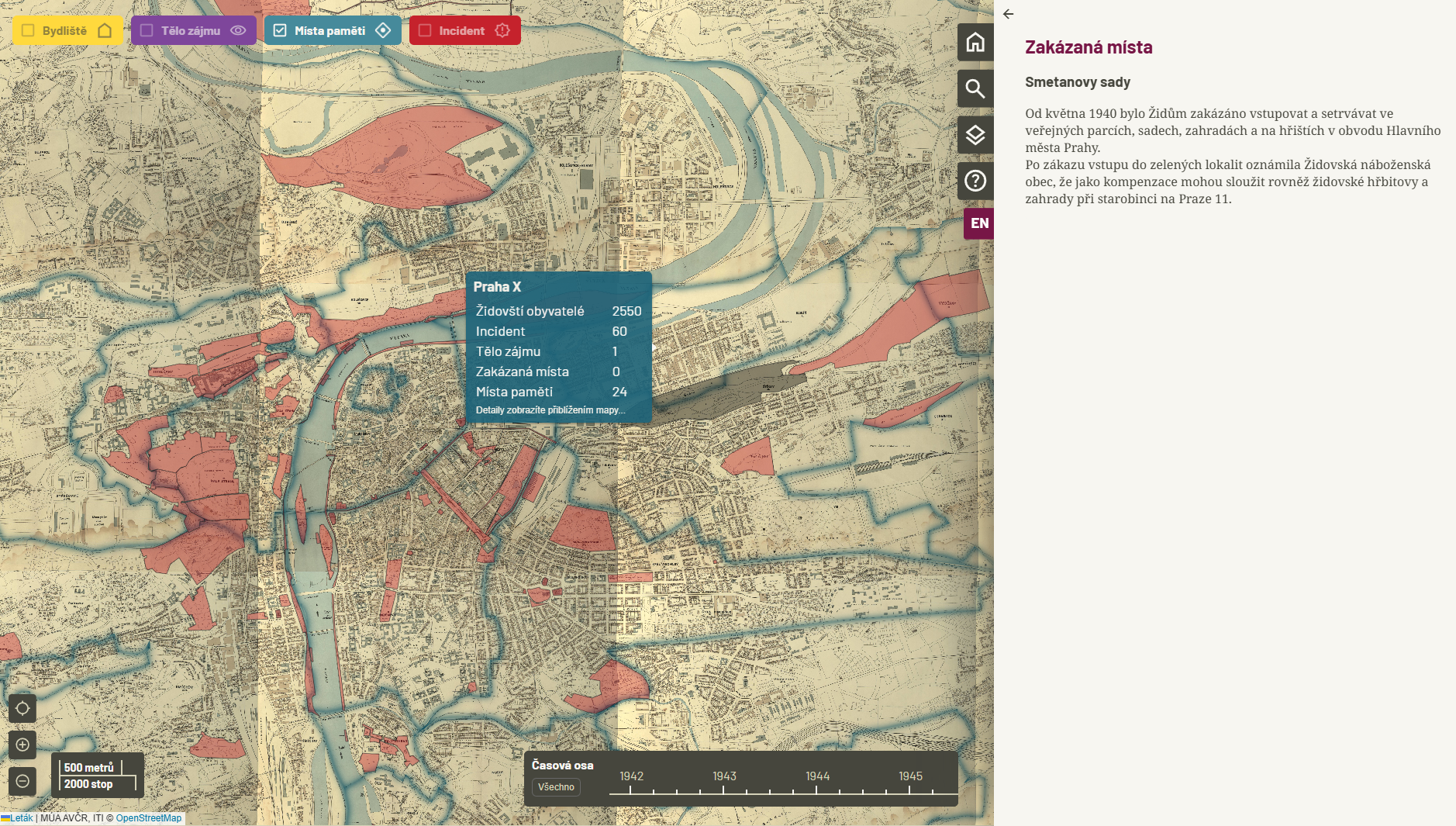Viewport: 1456px width, 826px height.
Task: Click the home icon button
Action: point(975,42)
